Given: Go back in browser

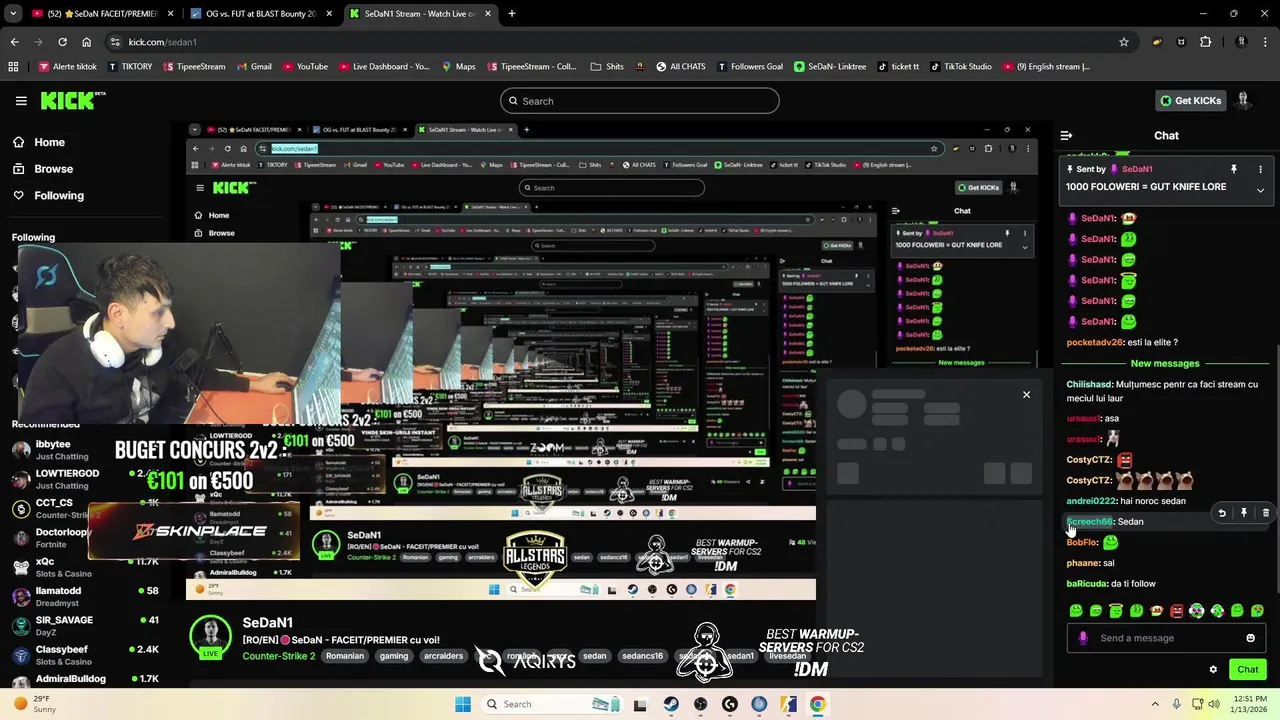Looking at the screenshot, I should tap(14, 42).
